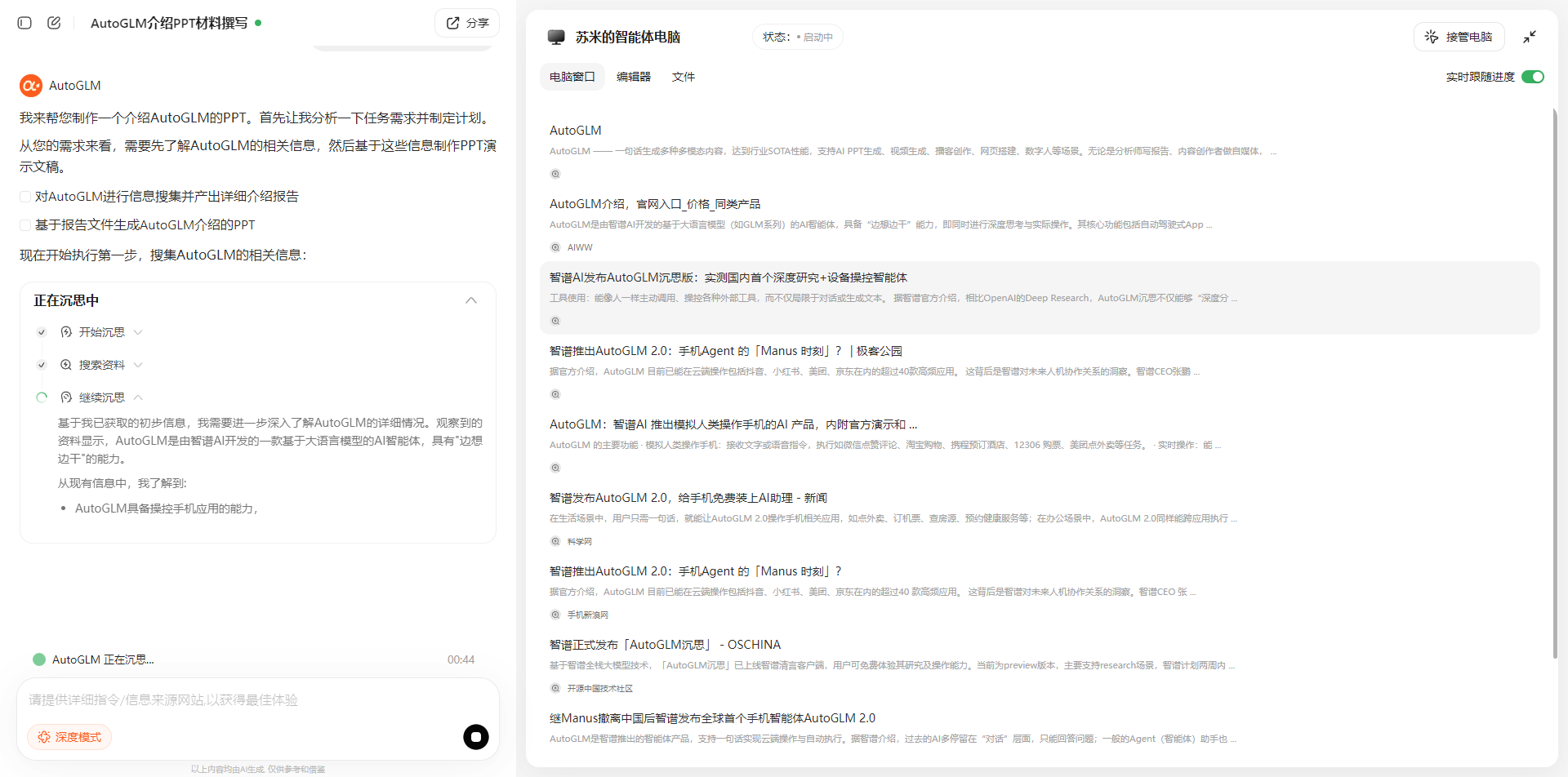Click the 搜索资料 search icon
Viewport: 1568px width, 777px height.
[x=66, y=365]
